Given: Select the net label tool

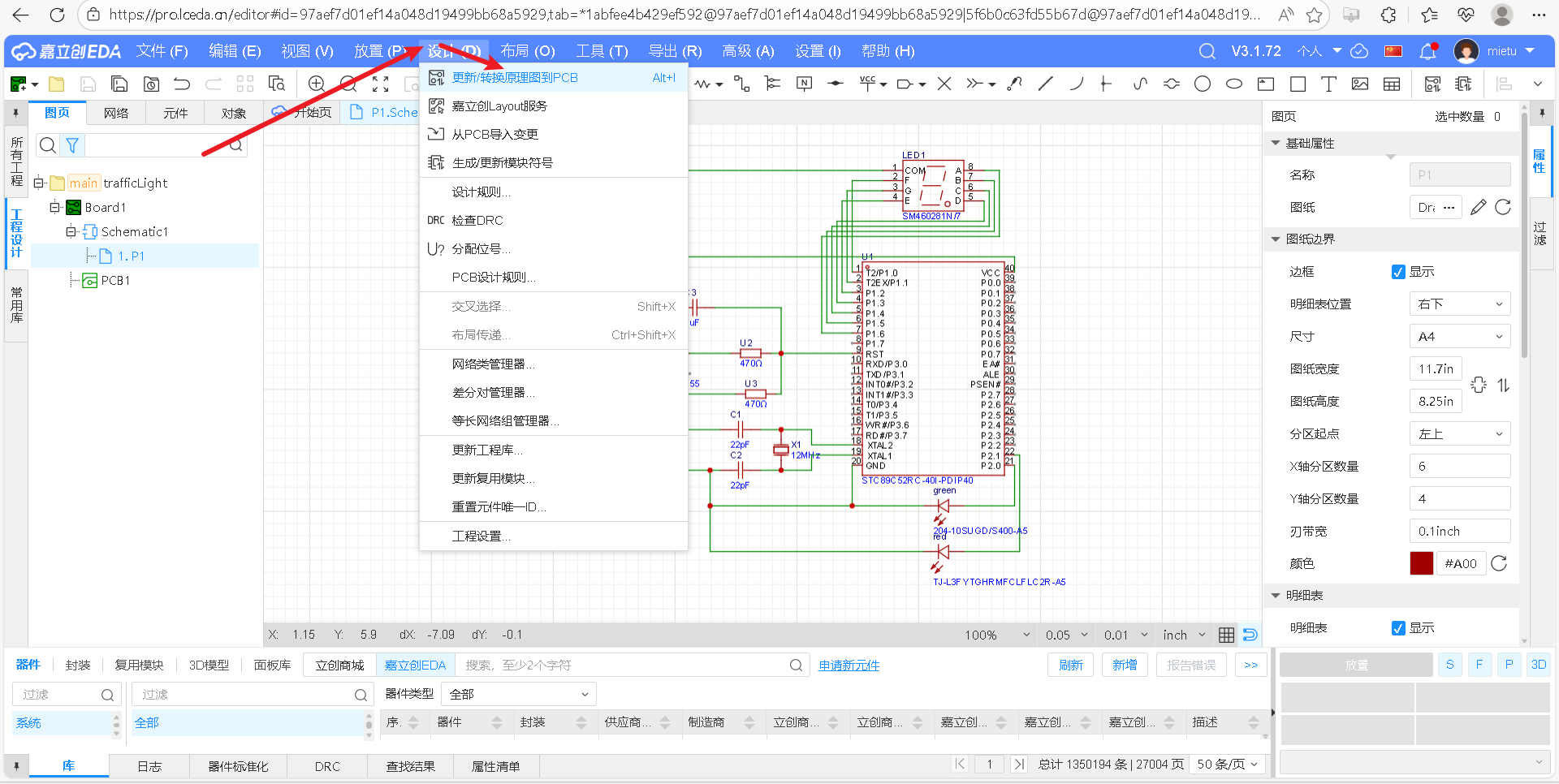Looking at the screenshot, I should pos(804,84).
